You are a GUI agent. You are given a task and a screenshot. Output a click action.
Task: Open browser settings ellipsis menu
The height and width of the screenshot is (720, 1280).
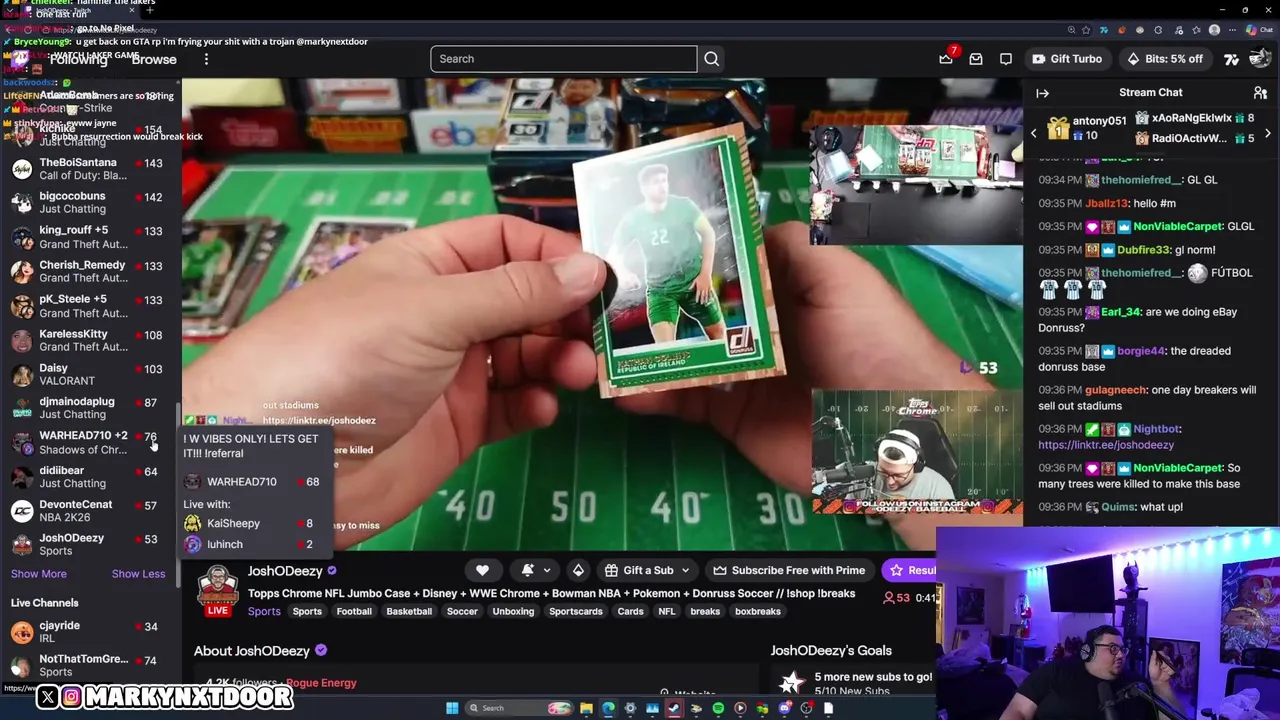coord(1234,30)
